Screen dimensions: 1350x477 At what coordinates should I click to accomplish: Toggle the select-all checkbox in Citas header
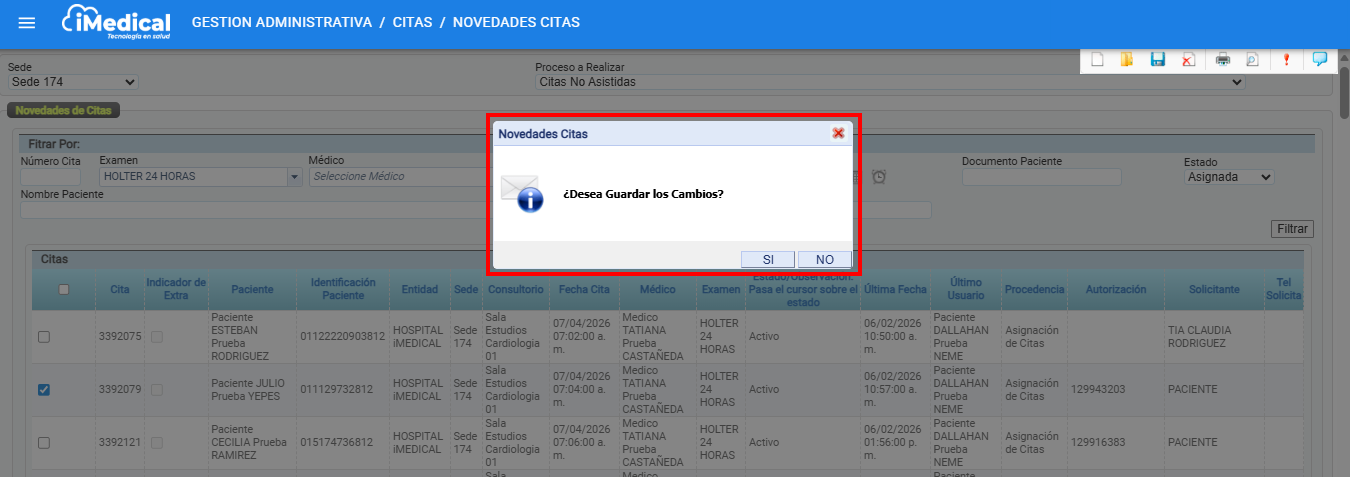pyautogui.click(x=64, y=289)
